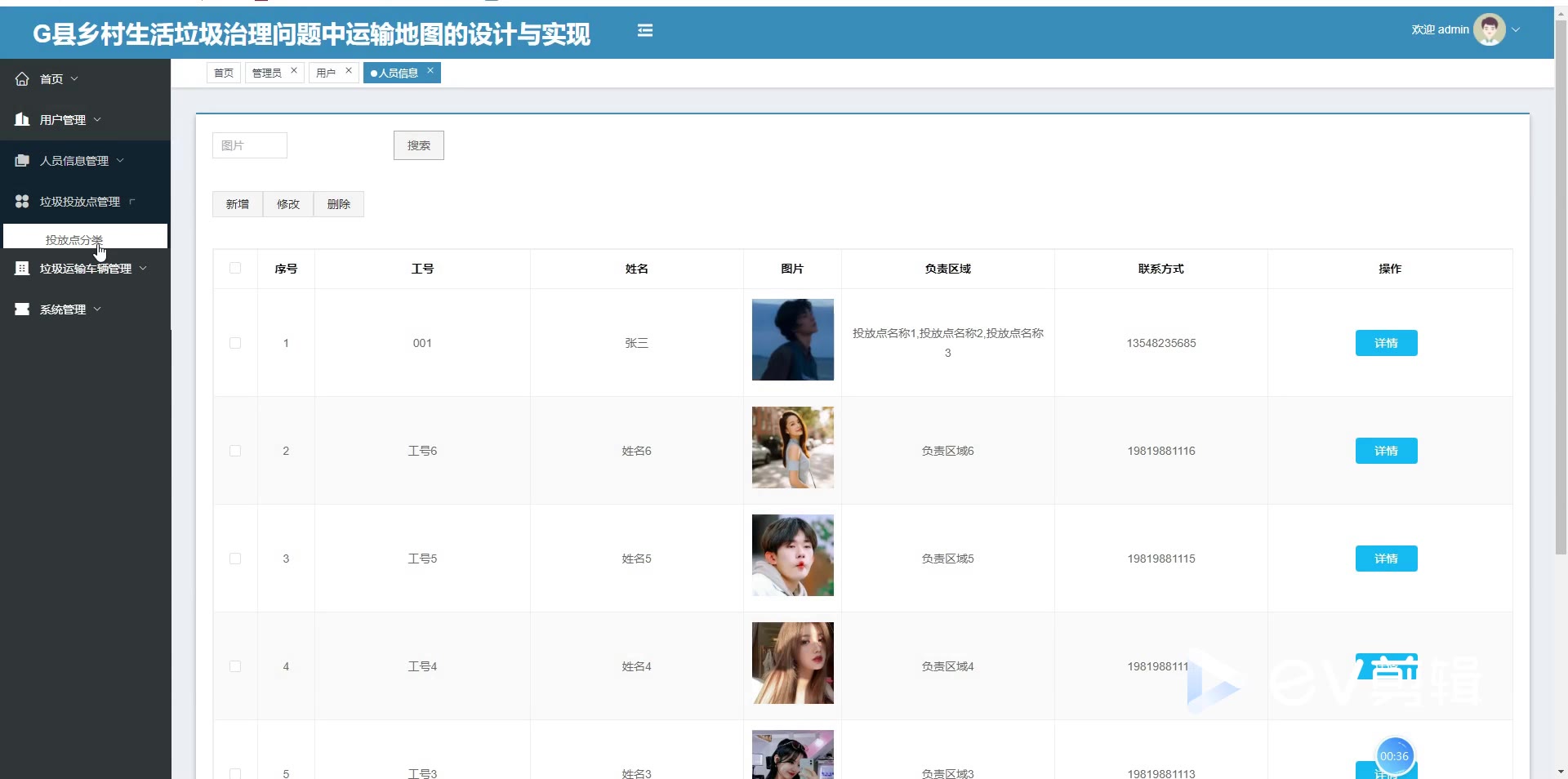Click the admin avatar image
This screenshot has width=1568, height=779.
1489,30
